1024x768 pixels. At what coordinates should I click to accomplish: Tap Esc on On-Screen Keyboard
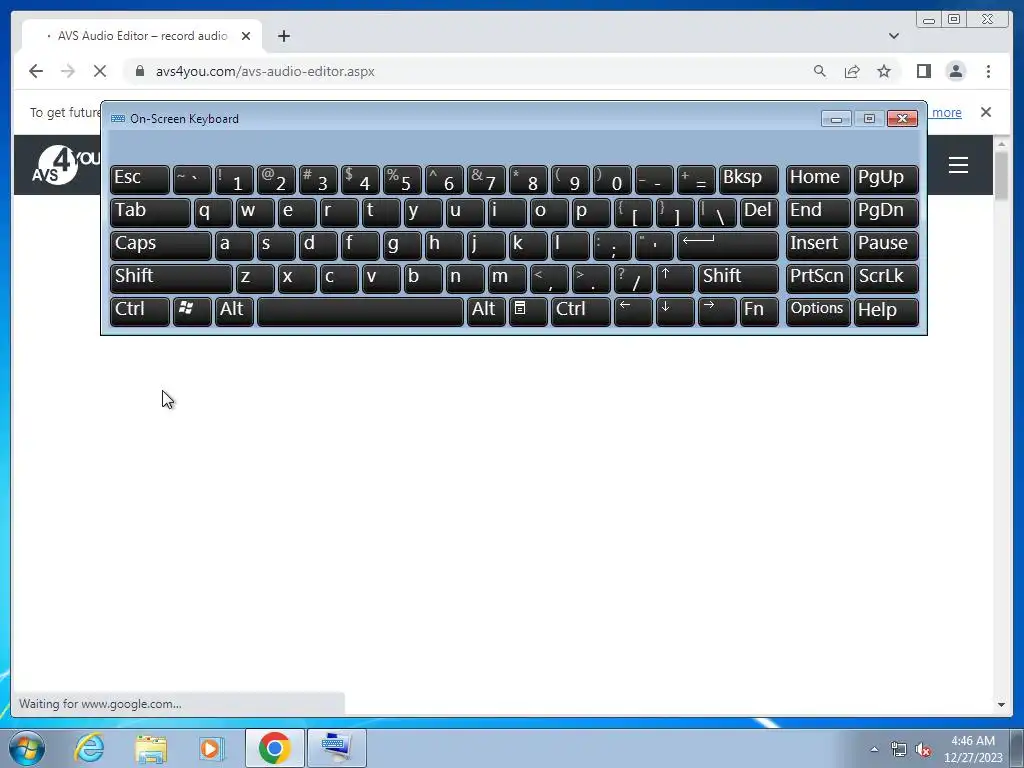pos(140,179)
